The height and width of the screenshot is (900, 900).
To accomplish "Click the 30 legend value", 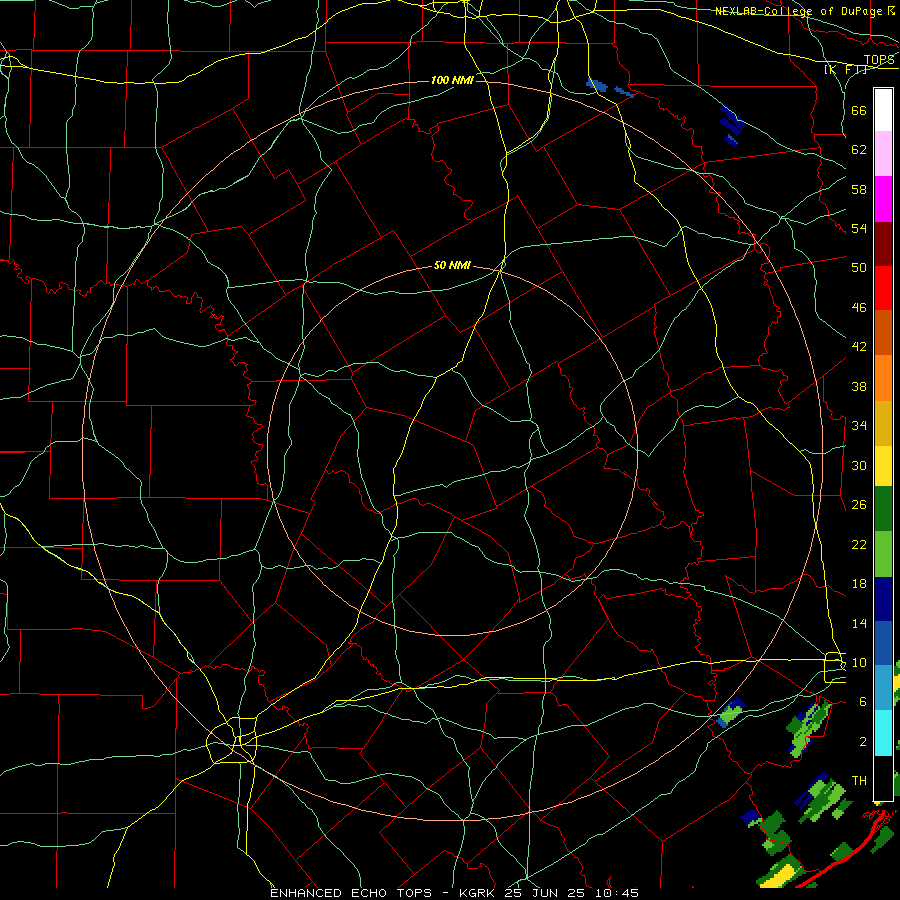I will pyautogui.click(x=859, y=465).
